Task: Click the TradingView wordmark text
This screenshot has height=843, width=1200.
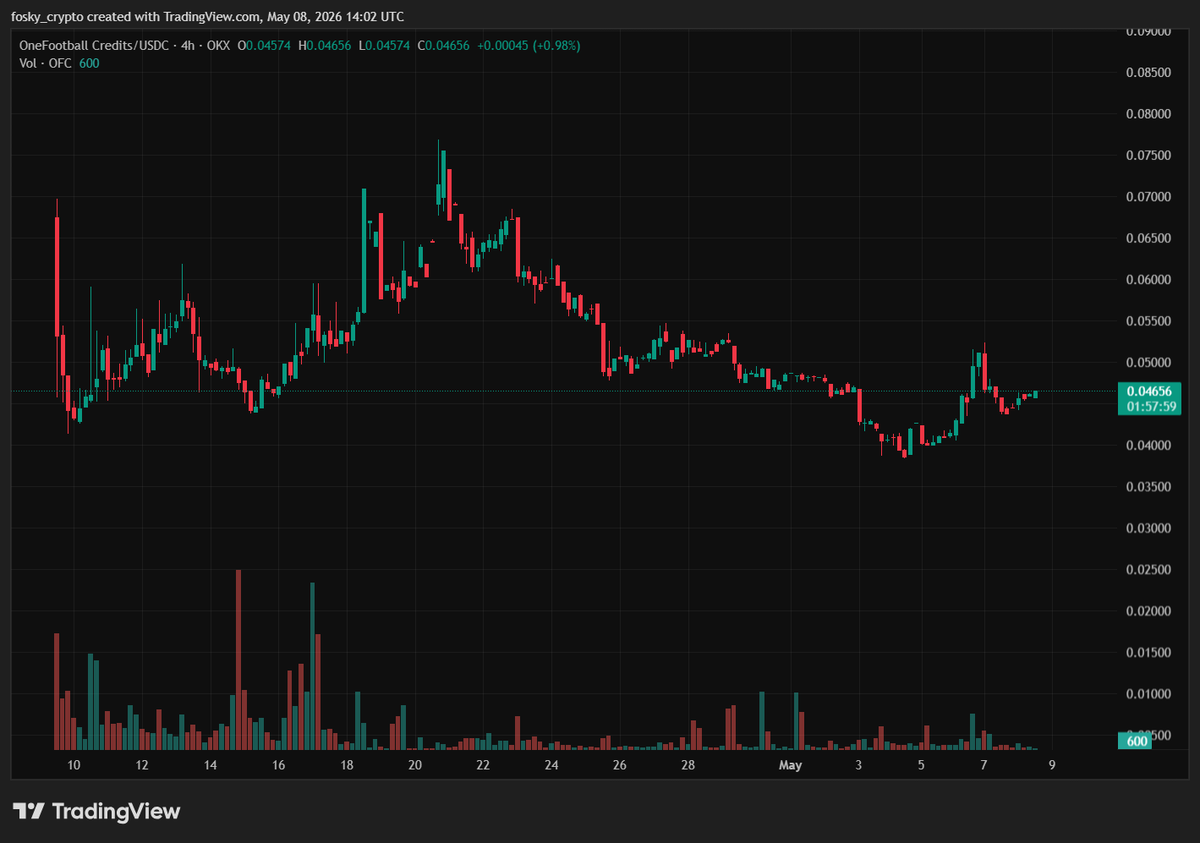Action: click(x=116, y=811)
